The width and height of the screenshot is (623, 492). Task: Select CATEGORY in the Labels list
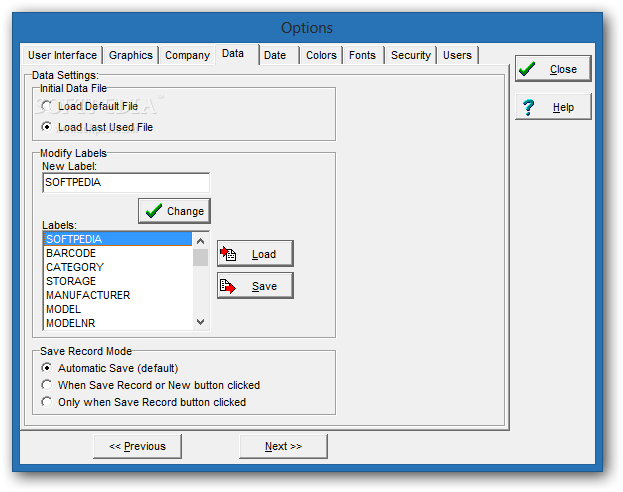[x=118, y=267]
